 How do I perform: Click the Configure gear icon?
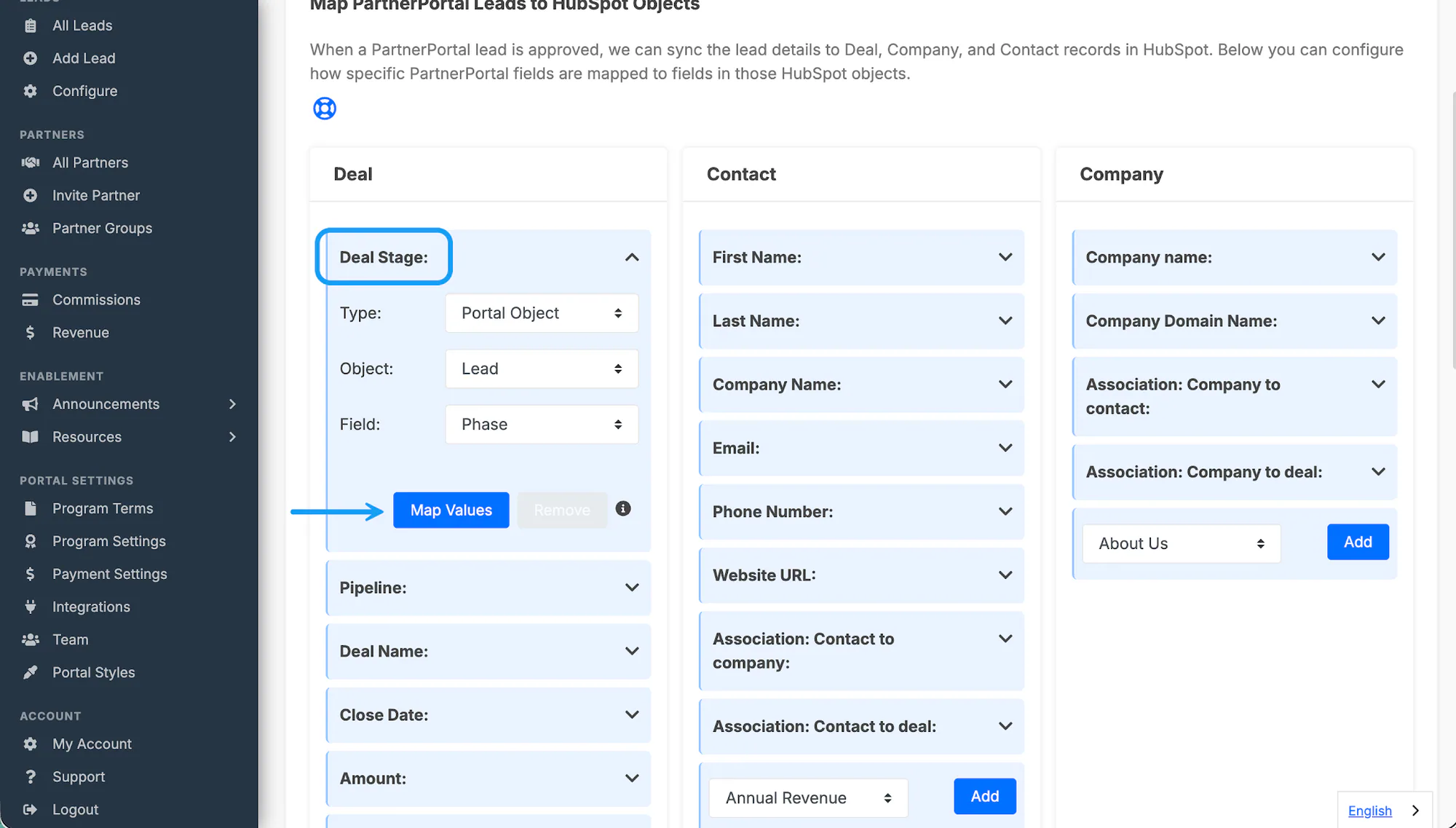pyautogui.click(x=30, y=91)
